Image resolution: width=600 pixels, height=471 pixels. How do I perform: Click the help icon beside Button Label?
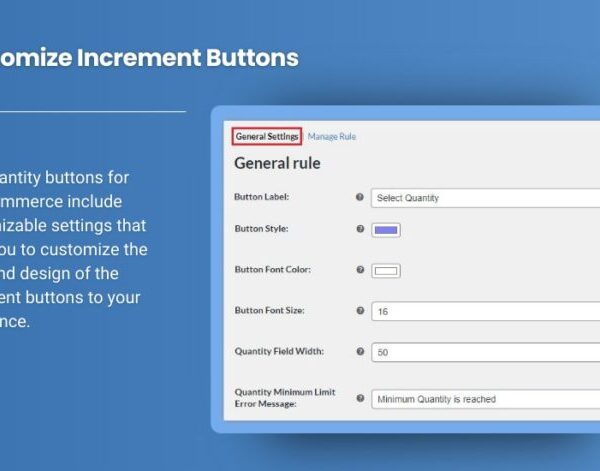(360, 197)
